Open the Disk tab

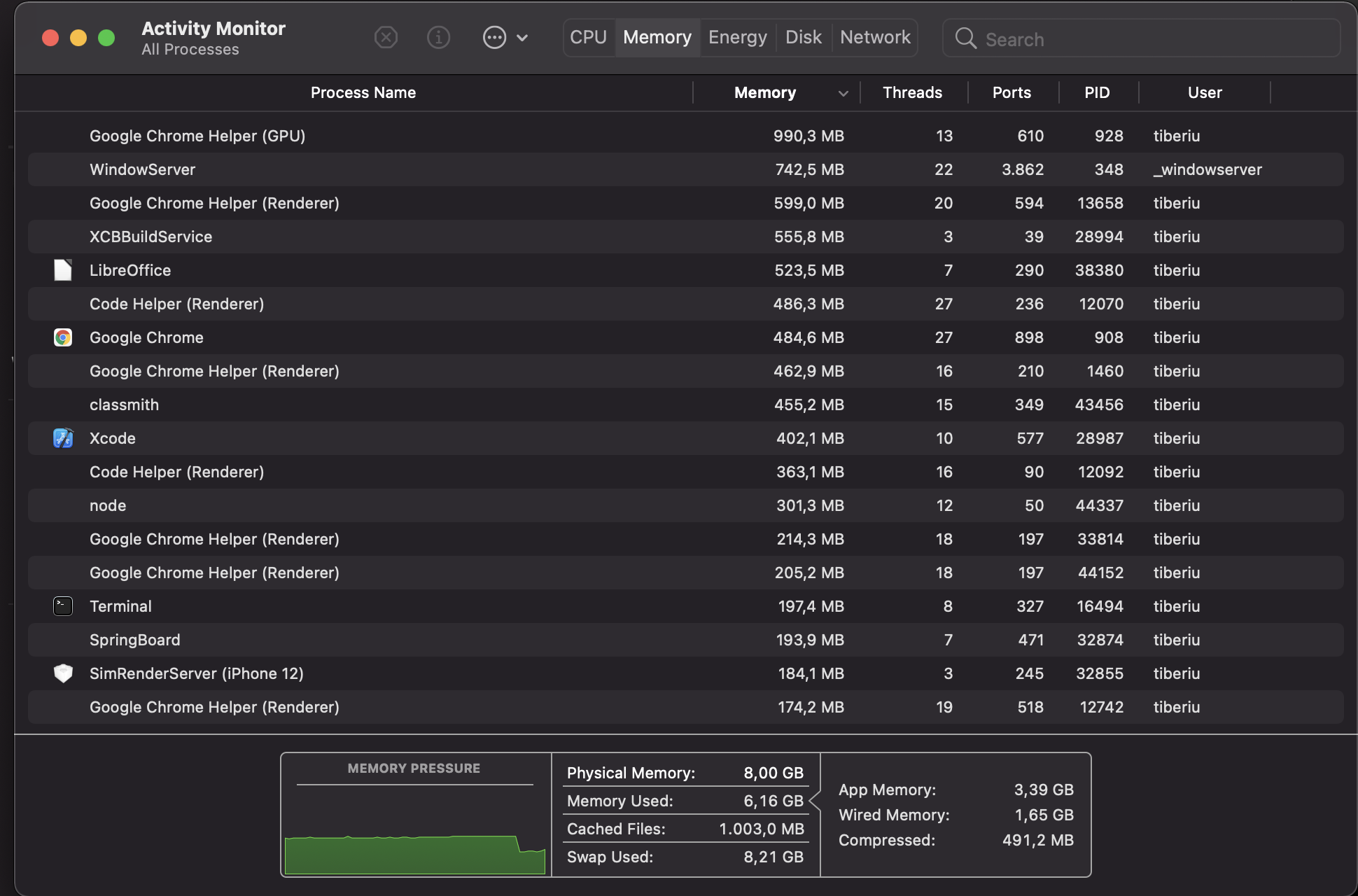[x=803, y=37]
